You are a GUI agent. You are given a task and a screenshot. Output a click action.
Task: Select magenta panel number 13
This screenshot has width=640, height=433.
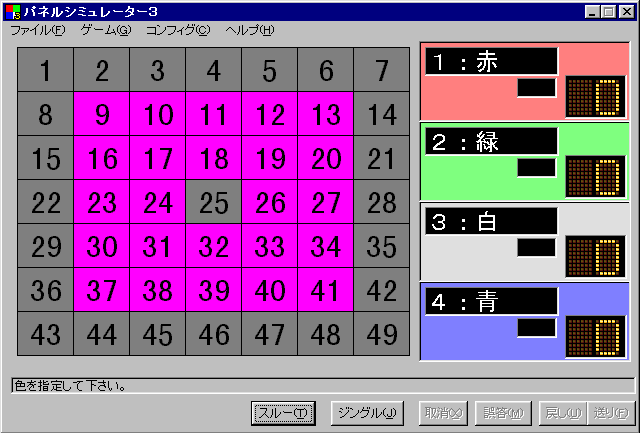326,113
